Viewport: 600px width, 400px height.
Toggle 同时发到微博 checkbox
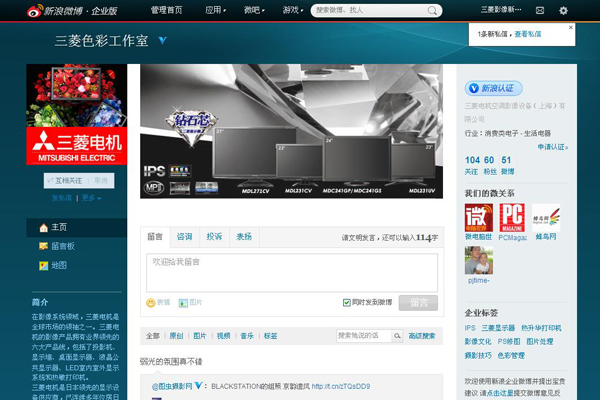click(x=347, y=302)
